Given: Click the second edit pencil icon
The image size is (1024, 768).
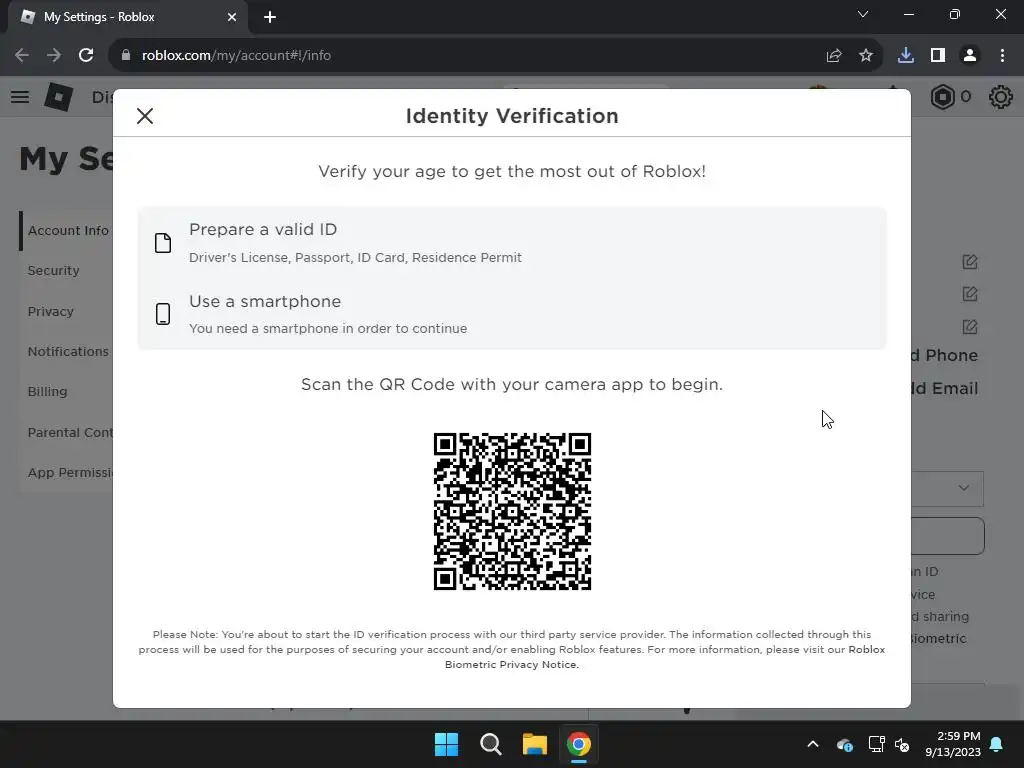Looking at the screenshot, I should click(970, 294).
